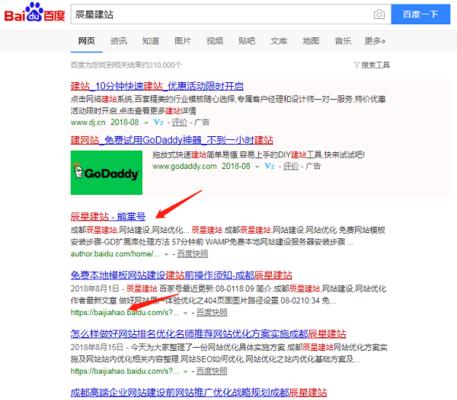
Task: Click the GoDaddy logo thumbnail
Action: [x=106, y=173]
